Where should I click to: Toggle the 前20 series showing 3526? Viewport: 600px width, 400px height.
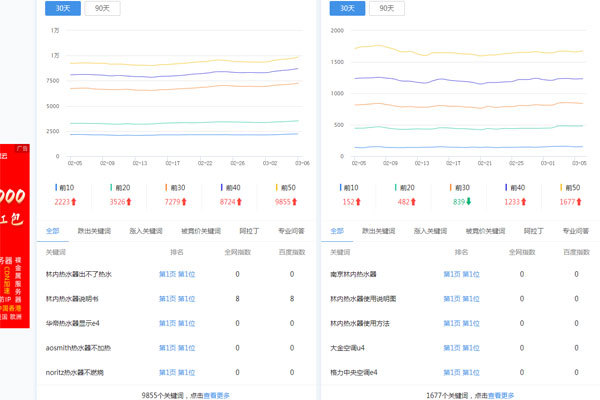(122, 187)
